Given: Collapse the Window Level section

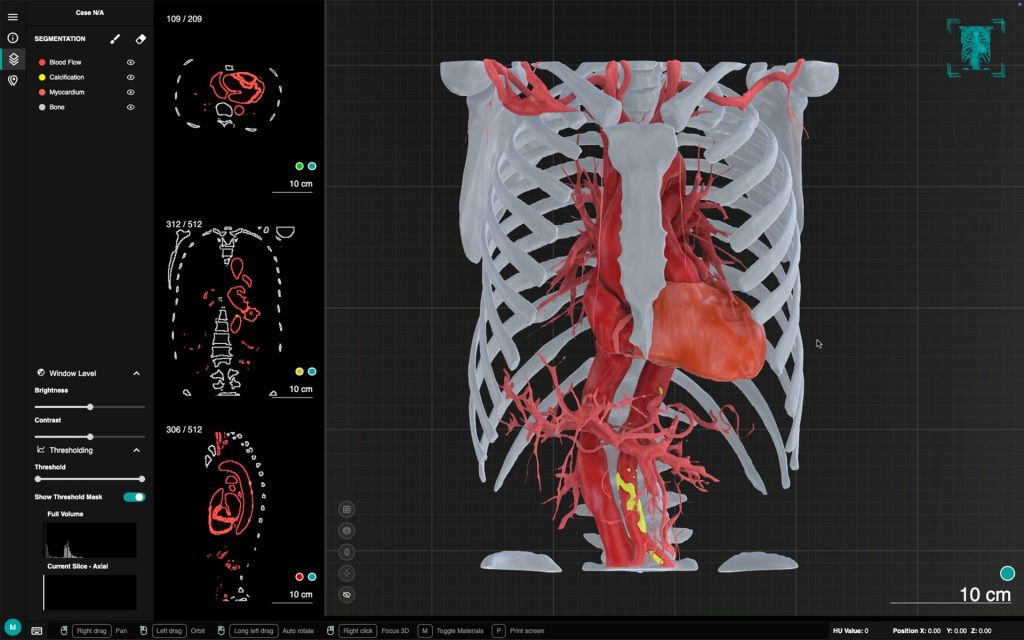Looking at the screenshot, I should [137, 373].
